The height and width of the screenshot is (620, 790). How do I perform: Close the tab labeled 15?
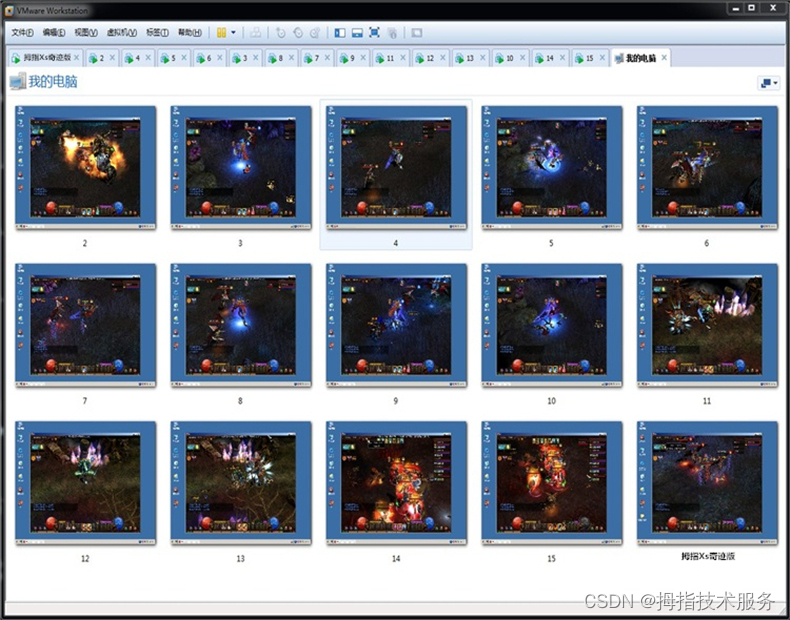coord(602,58)
